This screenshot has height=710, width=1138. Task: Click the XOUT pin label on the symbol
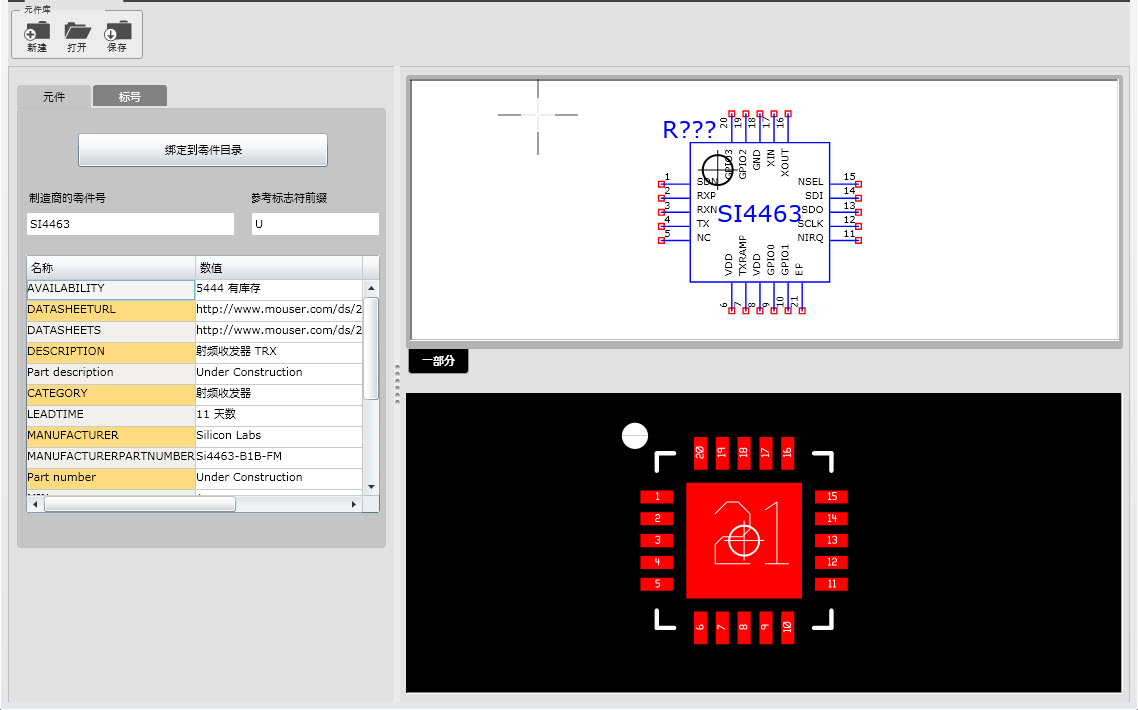click(x=785, y=163)
